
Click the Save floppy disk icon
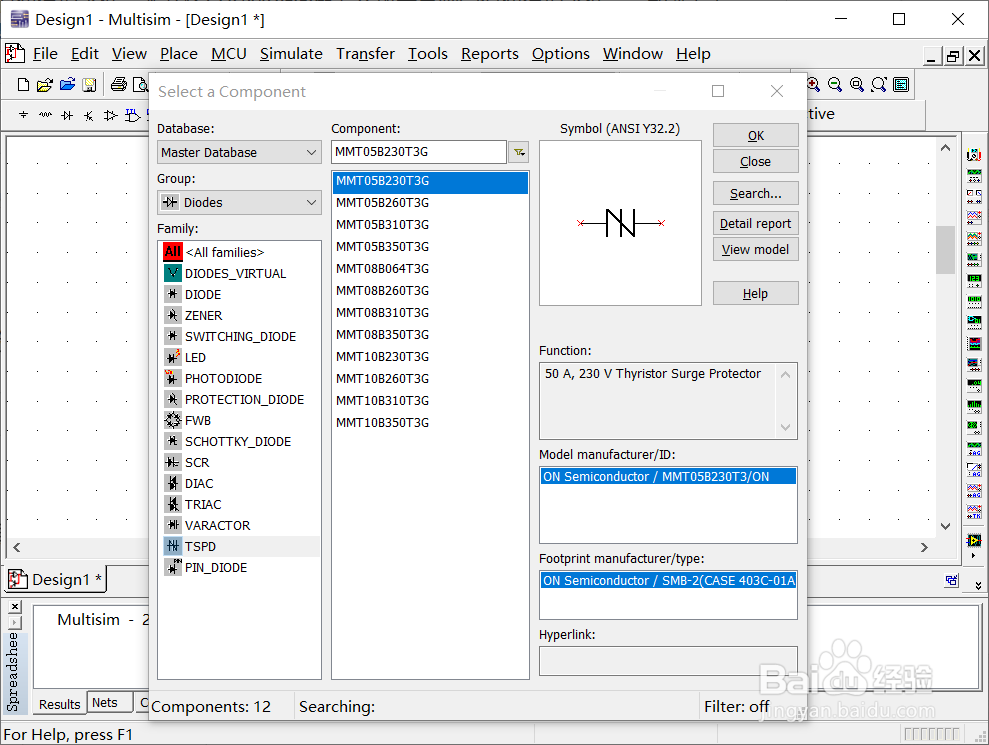(90, 85)
